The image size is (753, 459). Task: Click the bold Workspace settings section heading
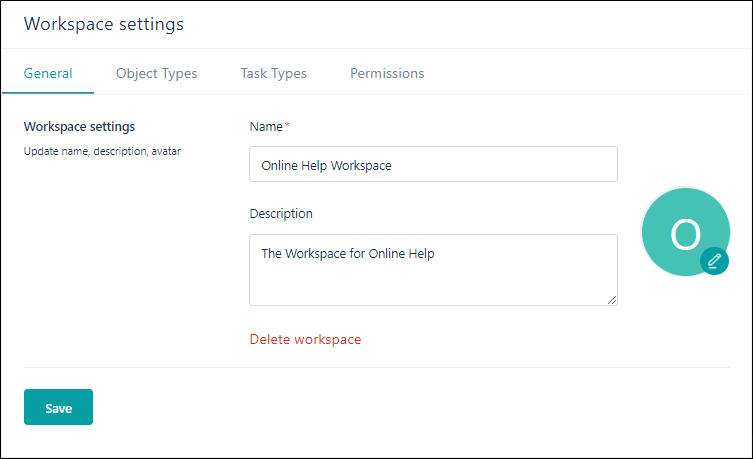79,127
